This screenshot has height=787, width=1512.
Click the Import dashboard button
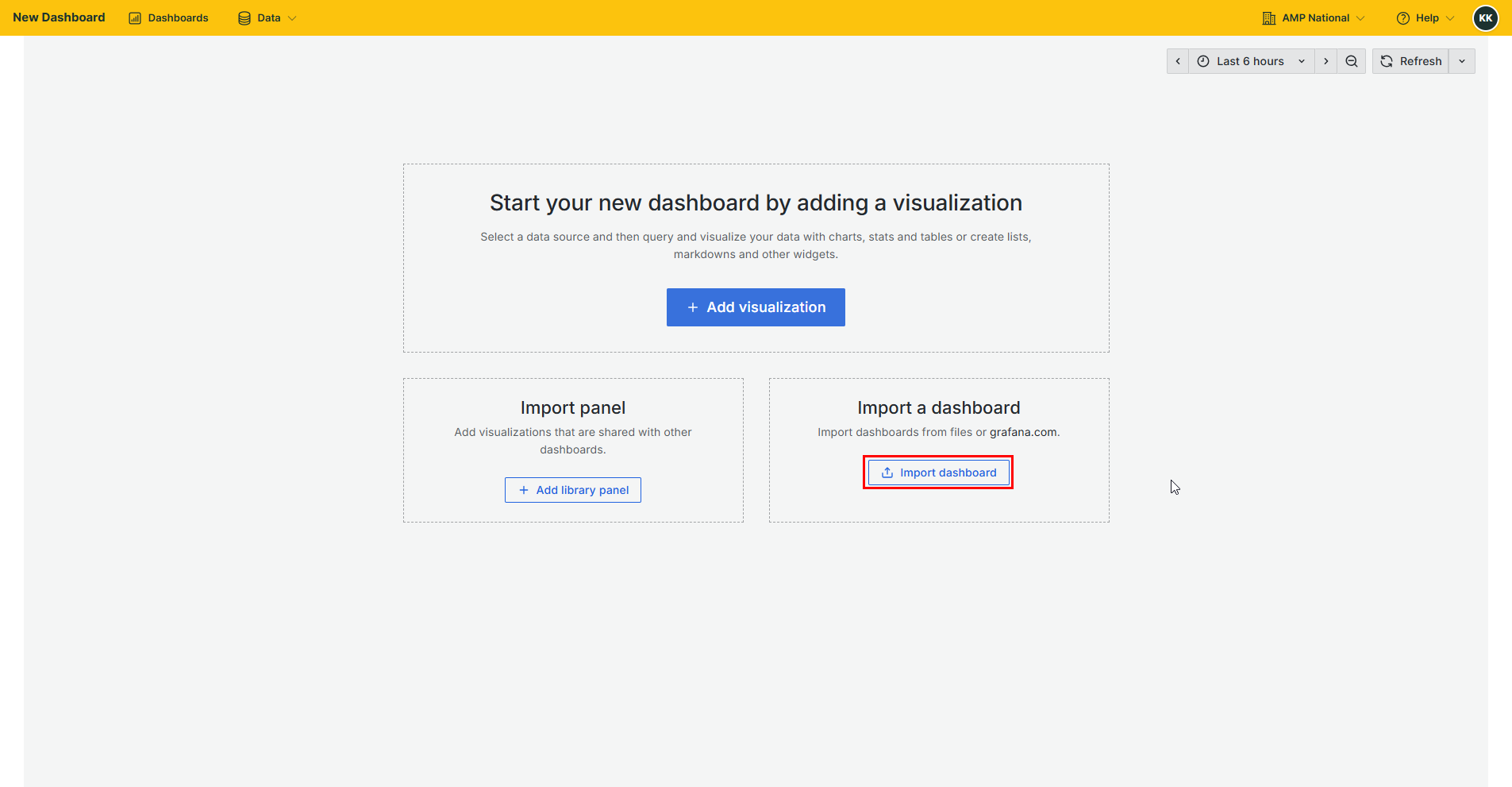(x=938, y=473)
